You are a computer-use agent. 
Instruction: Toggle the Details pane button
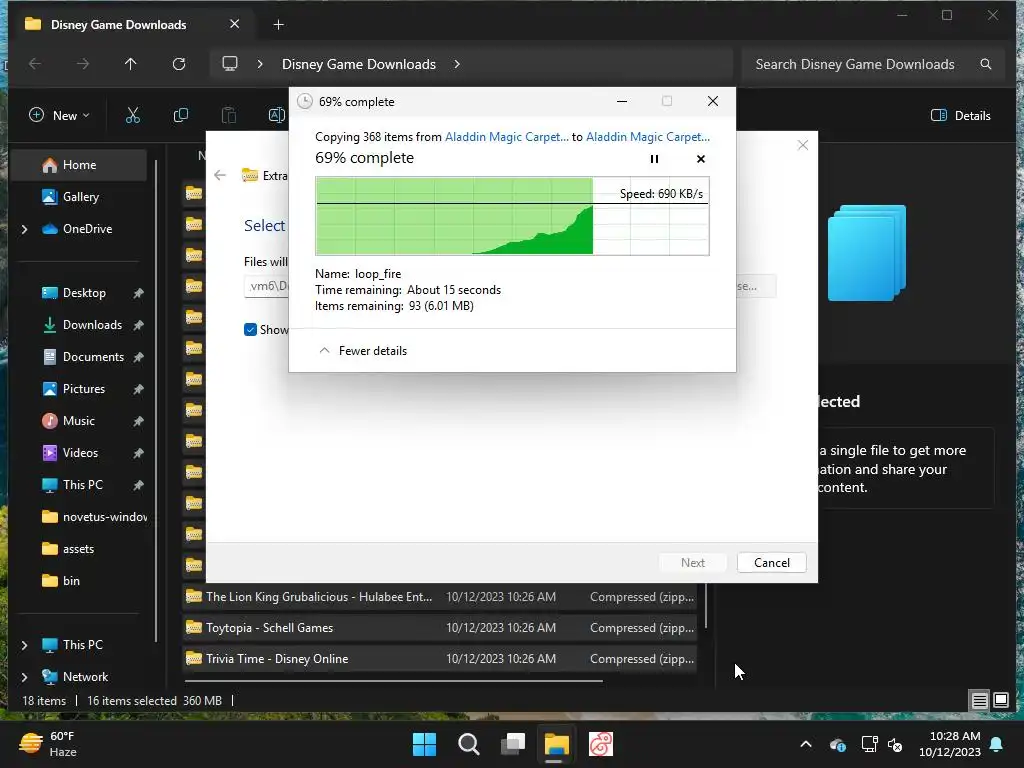tap(960, 116)
